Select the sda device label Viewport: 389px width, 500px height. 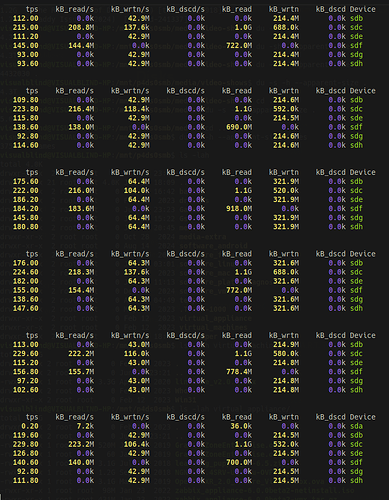[x=356, y=426]
